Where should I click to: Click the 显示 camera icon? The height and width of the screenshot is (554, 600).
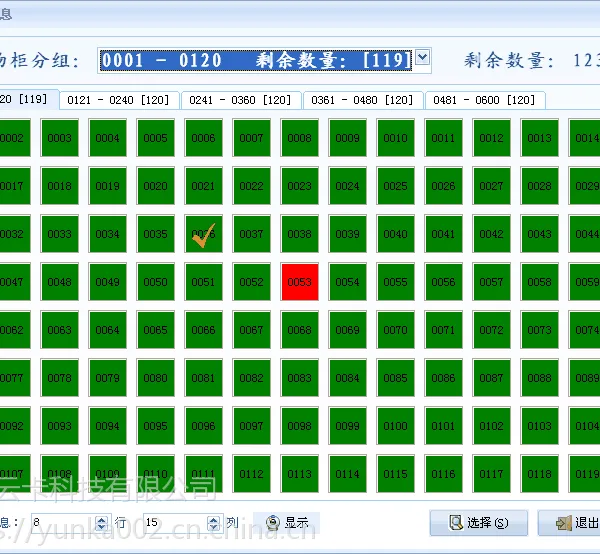point(273,523)
